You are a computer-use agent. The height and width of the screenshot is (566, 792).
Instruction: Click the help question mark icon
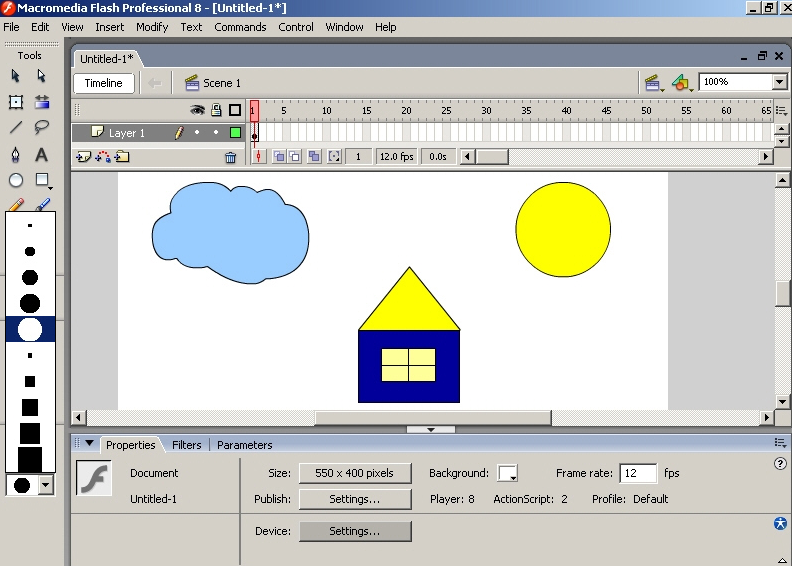click(x=780, y=464)
